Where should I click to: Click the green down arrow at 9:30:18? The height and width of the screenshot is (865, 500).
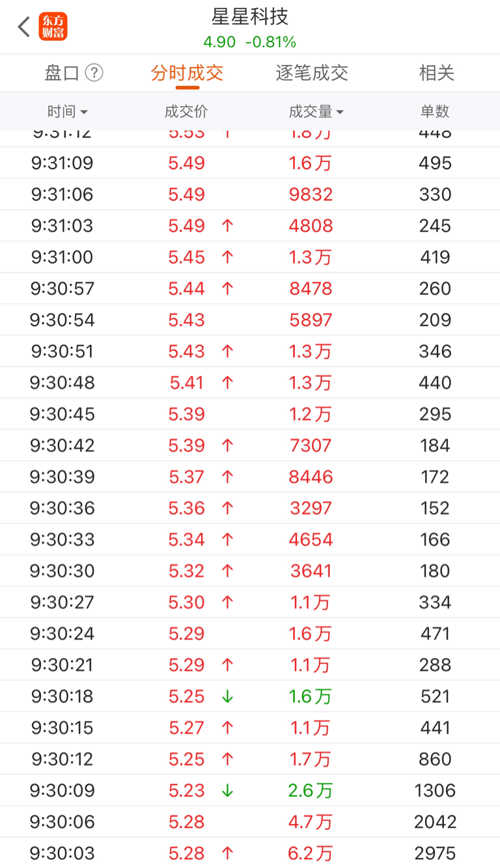point(227,697)
